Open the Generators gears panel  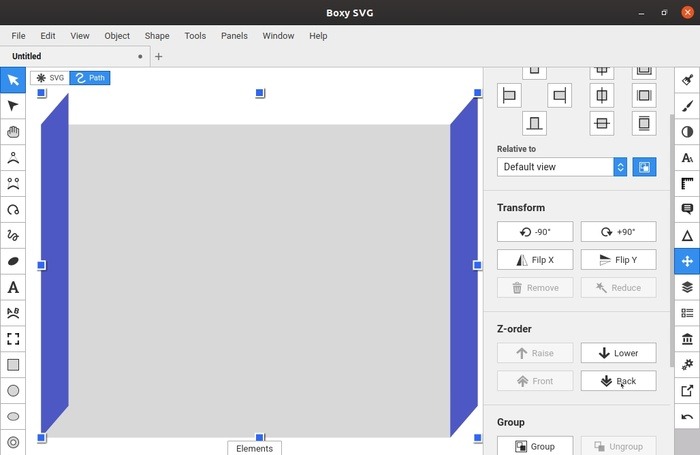687,365
